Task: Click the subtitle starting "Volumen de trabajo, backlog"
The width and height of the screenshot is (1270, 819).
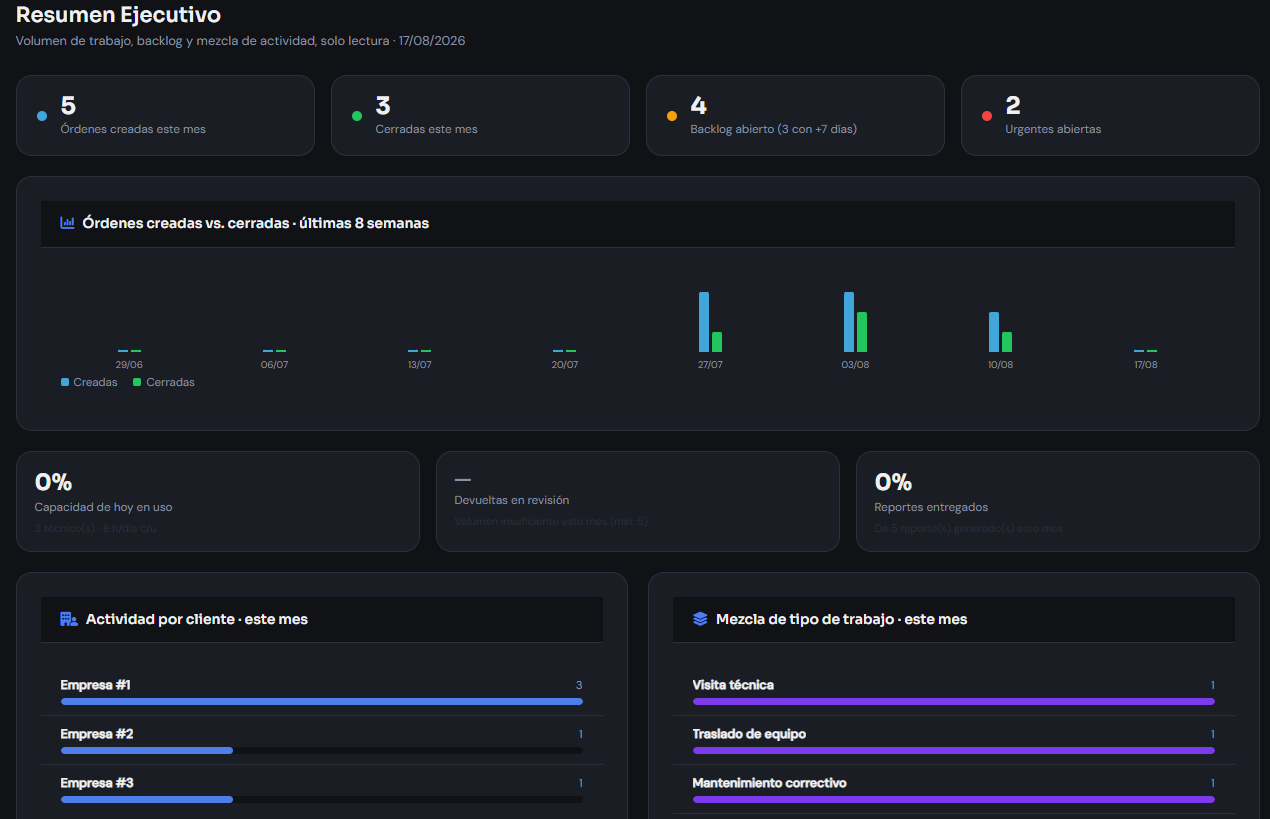Action: pos(240,41)
